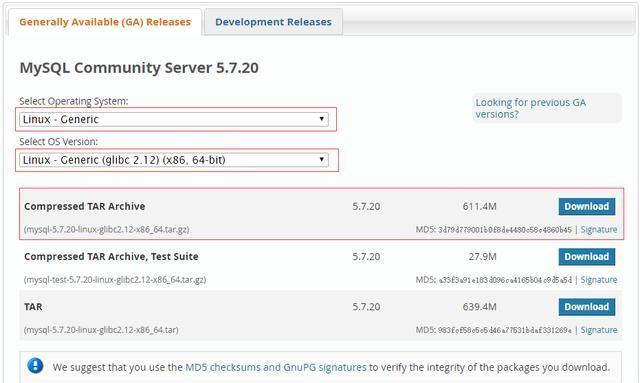
Task: Click the MySQL Community Server 5.7.20 heading
Action: (139, 68)
